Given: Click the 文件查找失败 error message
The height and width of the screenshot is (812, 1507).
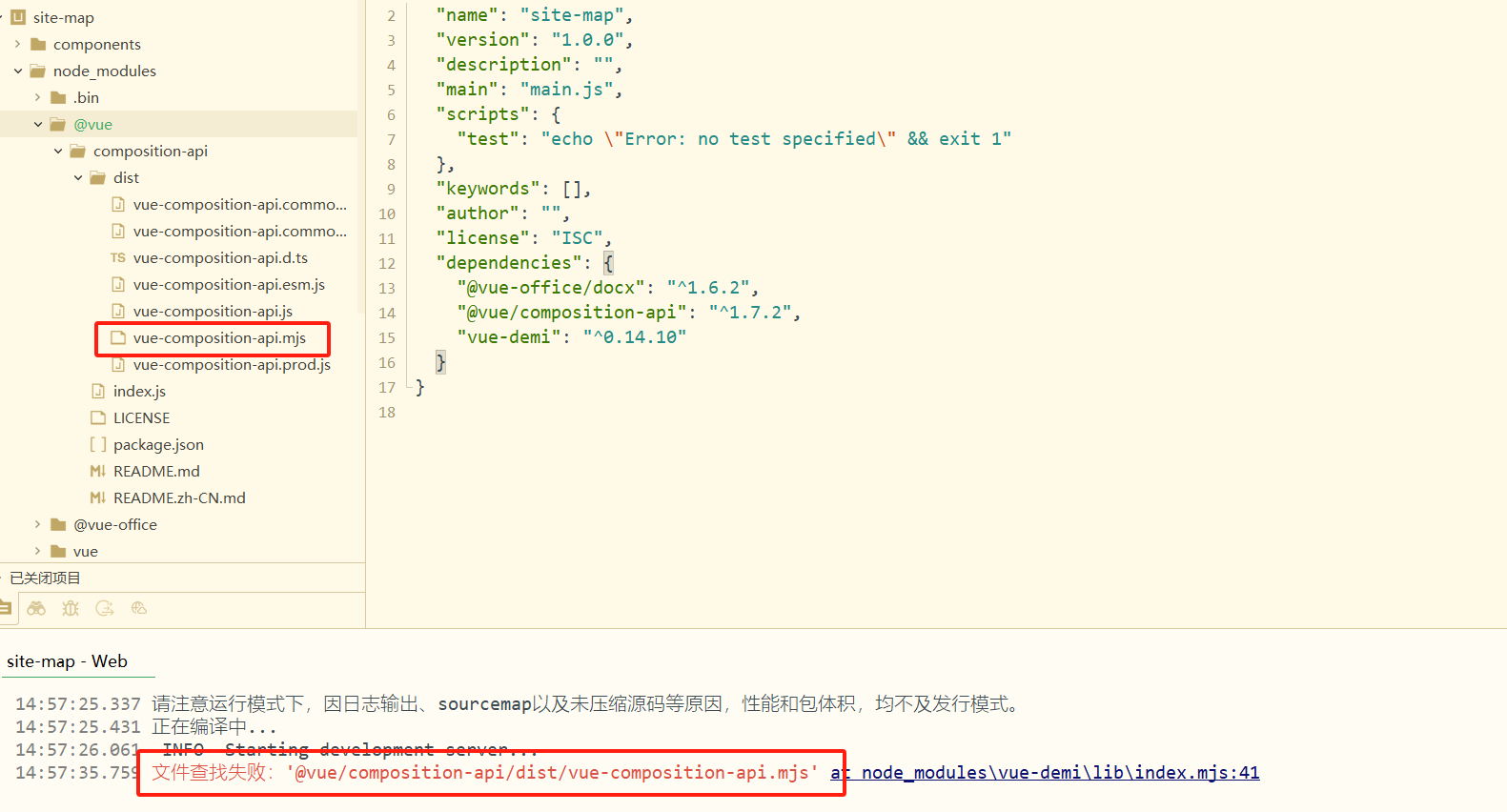Looking at the screenshot, I should click(485, 772).
